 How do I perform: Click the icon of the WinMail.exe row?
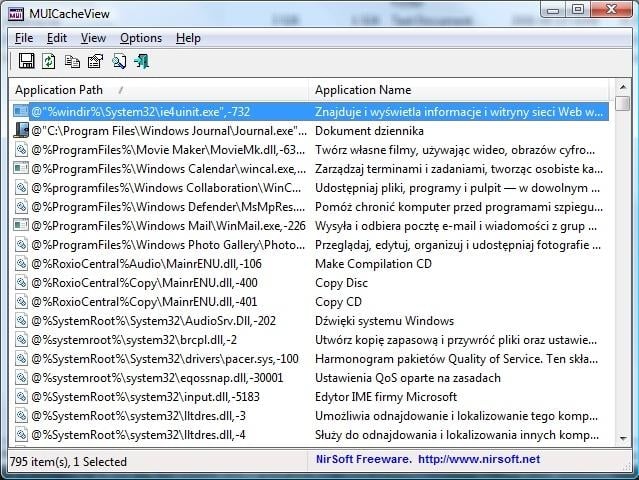(21, 225)
